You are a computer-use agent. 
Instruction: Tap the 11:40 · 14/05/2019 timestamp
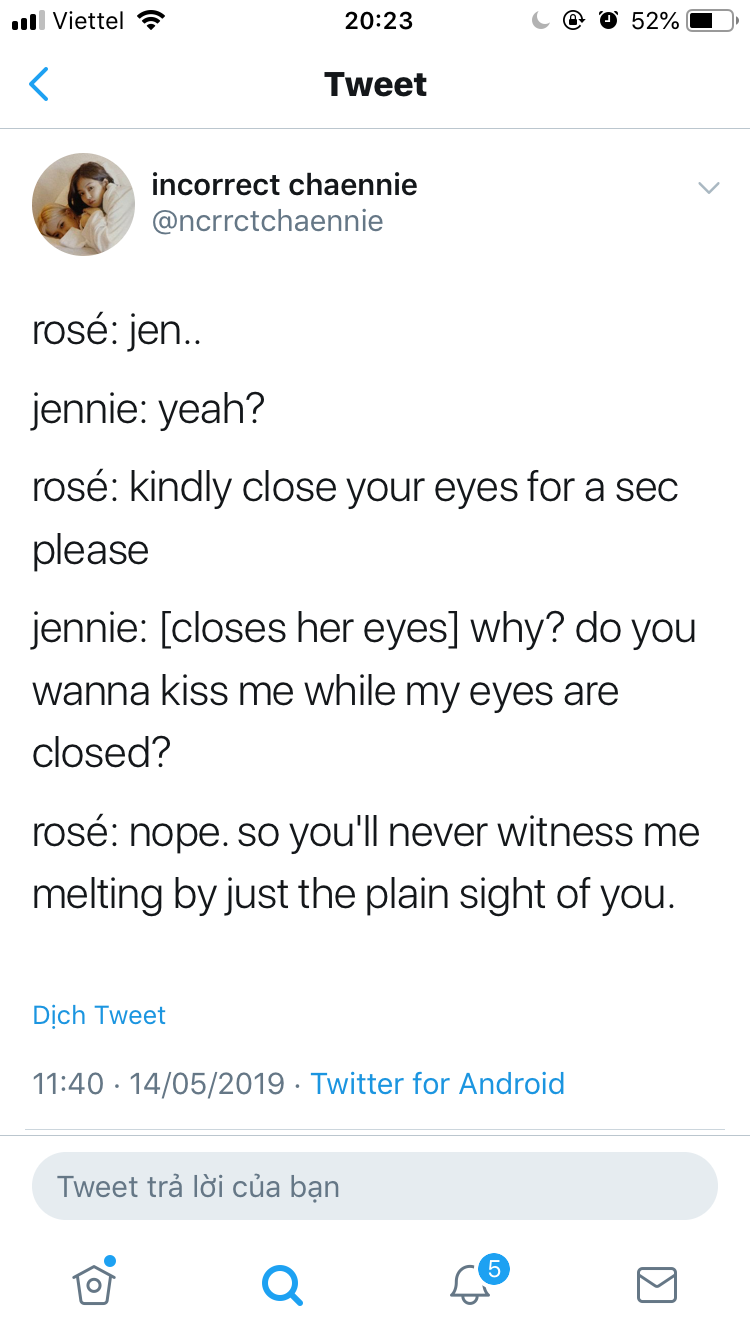[158, 1083]
